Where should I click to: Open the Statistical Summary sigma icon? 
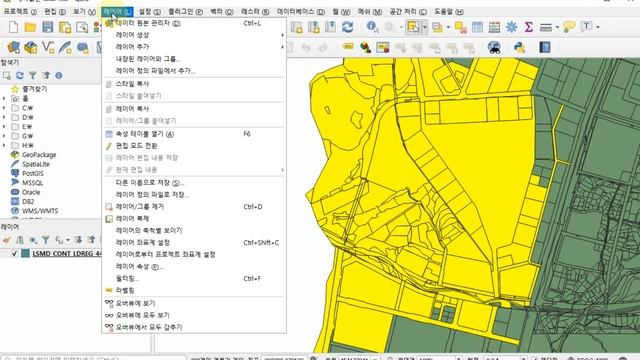[529, 27]
